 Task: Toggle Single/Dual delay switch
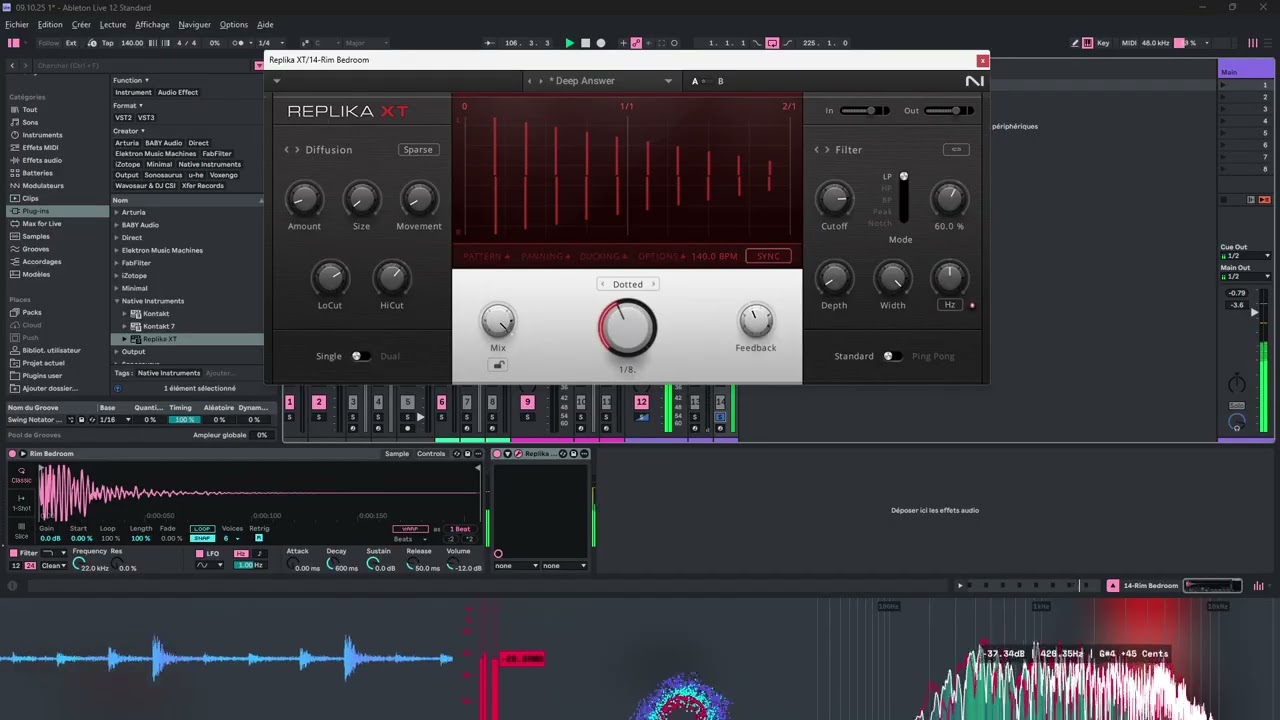coord(359,356)
